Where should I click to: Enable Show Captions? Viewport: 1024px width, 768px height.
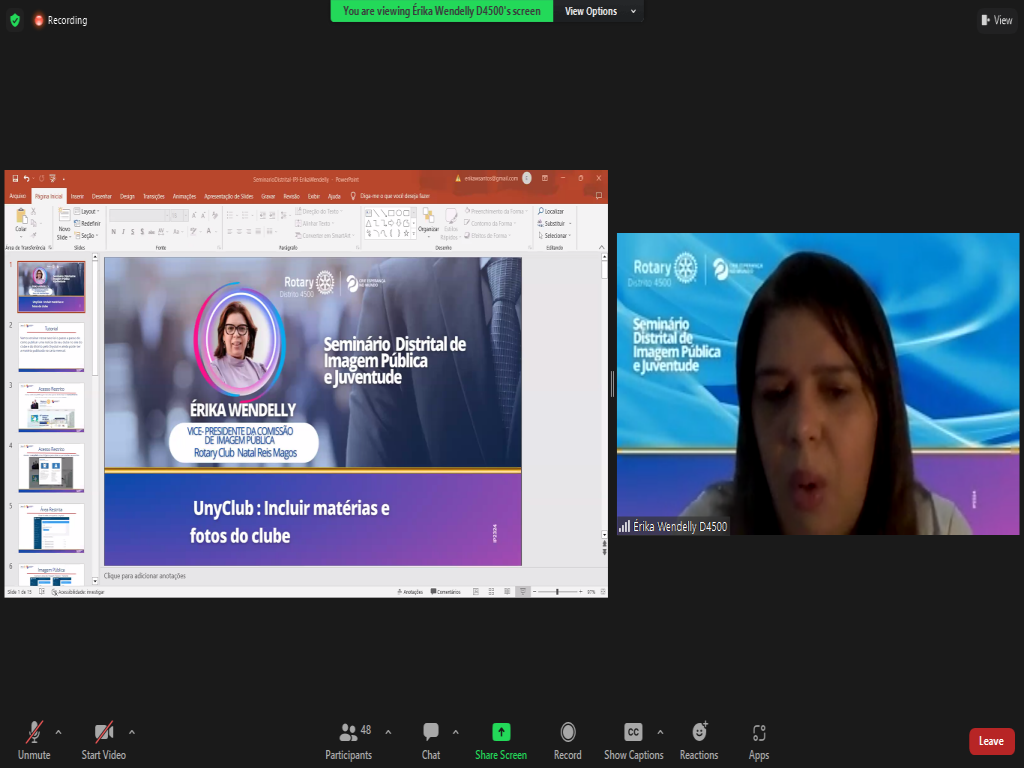tap(633, 733)
